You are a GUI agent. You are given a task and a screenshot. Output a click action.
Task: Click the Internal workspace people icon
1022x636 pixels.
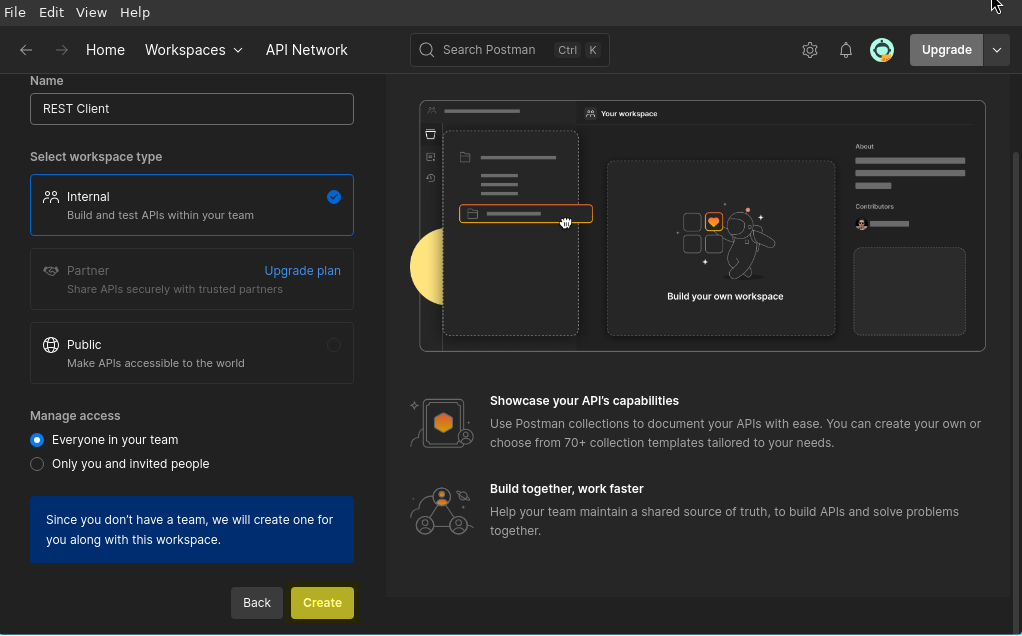pyautogui.click(x=51, y=197)
